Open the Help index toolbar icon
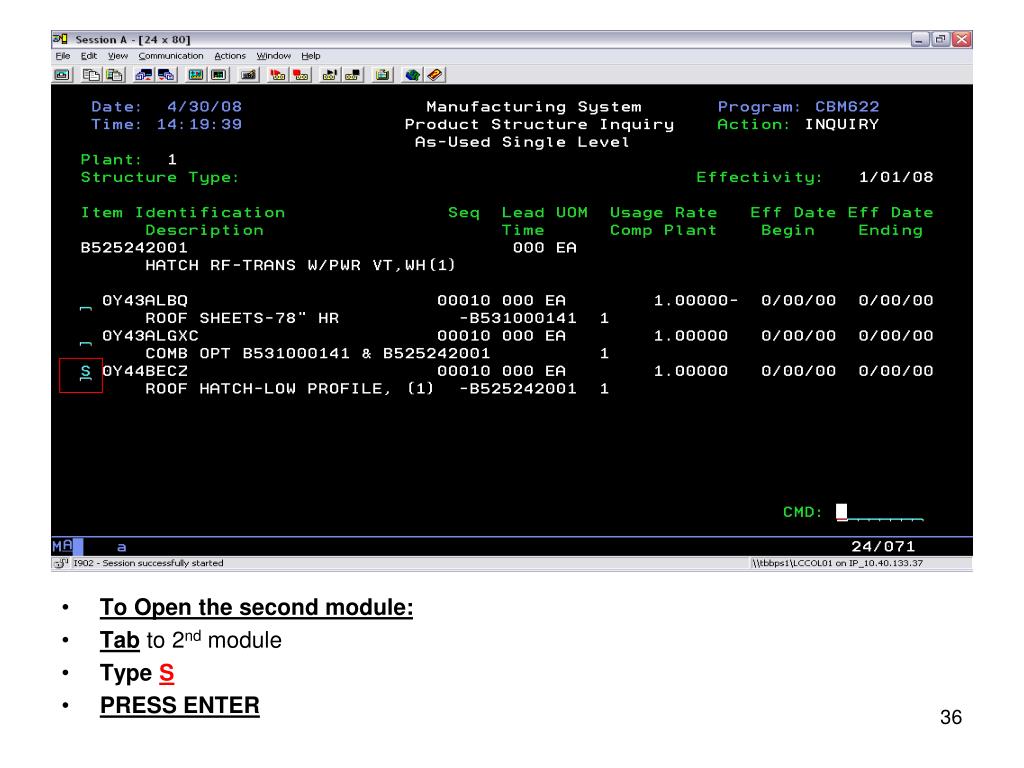The height and width of the screenshot is (768, 1024). (x=435, y=75)
